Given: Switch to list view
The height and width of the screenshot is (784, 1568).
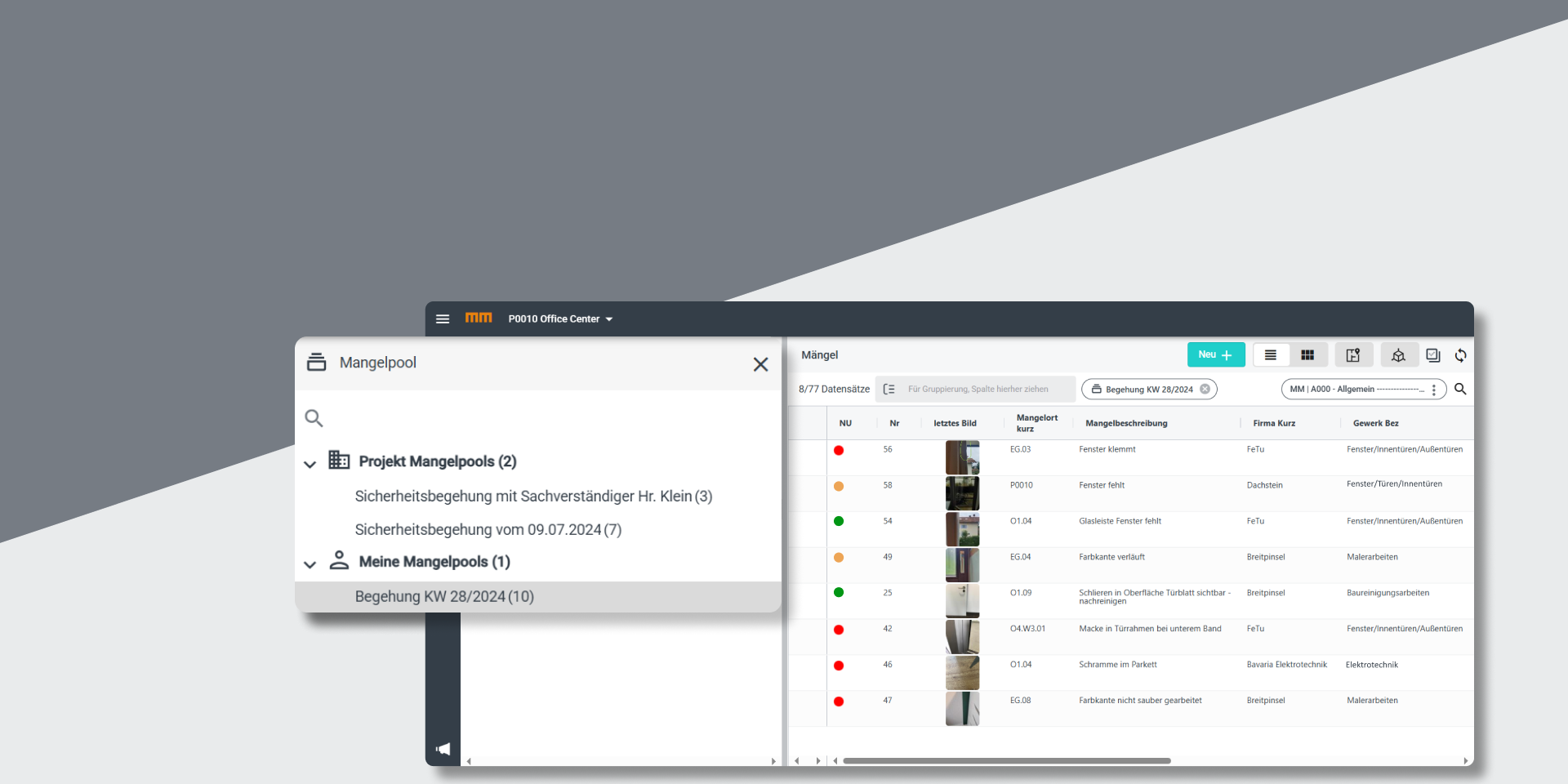Looking at the screenshot, I should [x=1271, y=355].
